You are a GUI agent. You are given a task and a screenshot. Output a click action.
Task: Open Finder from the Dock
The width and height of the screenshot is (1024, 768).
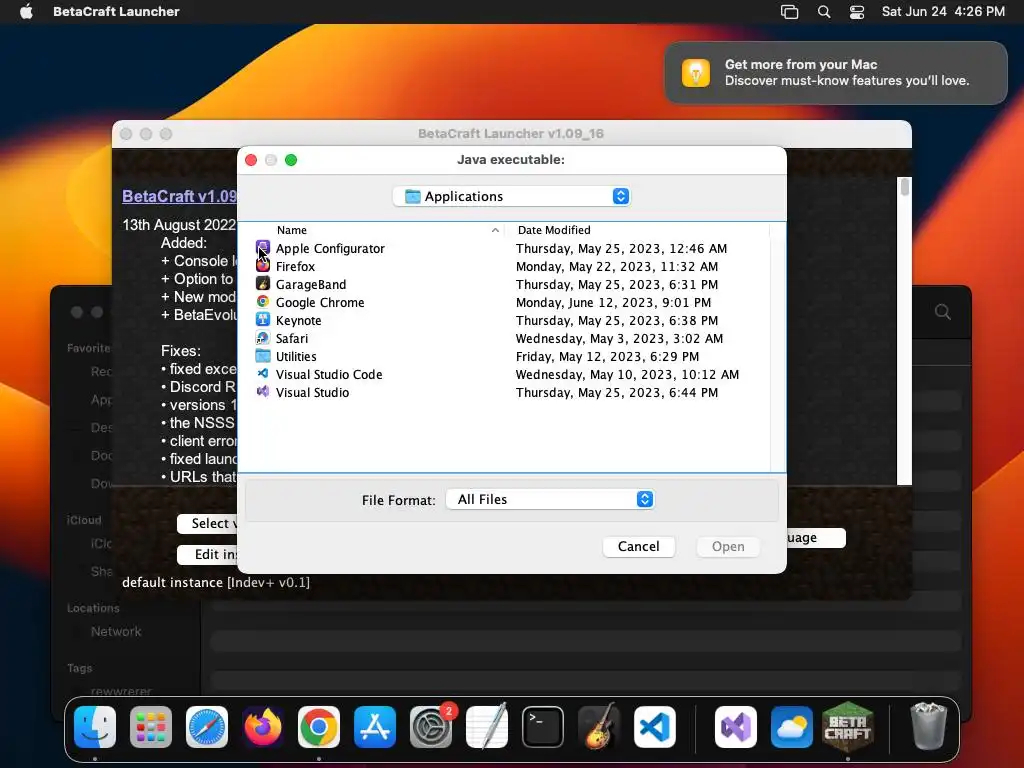(95, 727)
